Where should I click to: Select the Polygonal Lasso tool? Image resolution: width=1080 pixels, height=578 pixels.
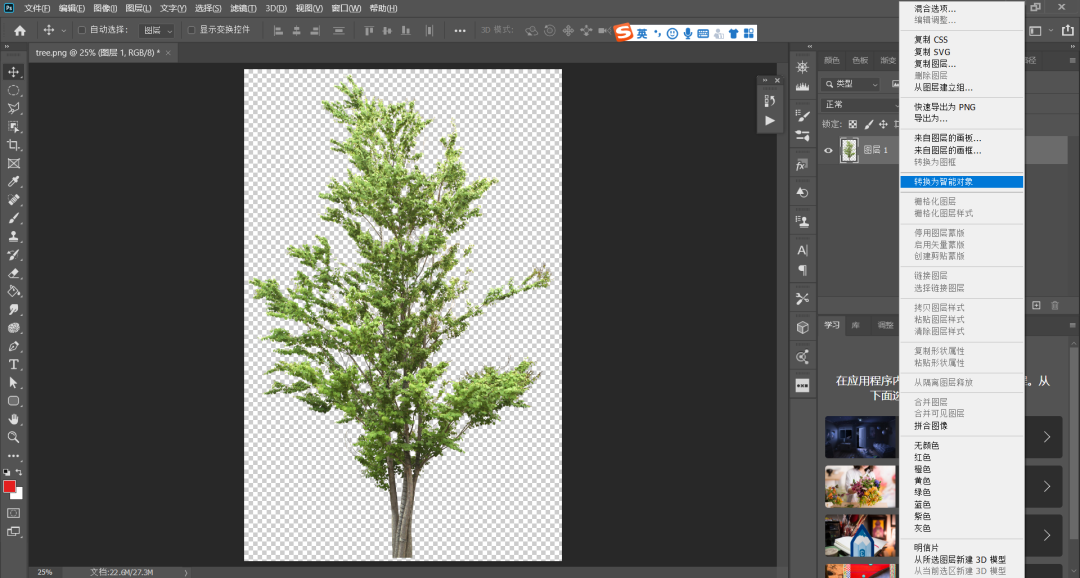[13, 108]
